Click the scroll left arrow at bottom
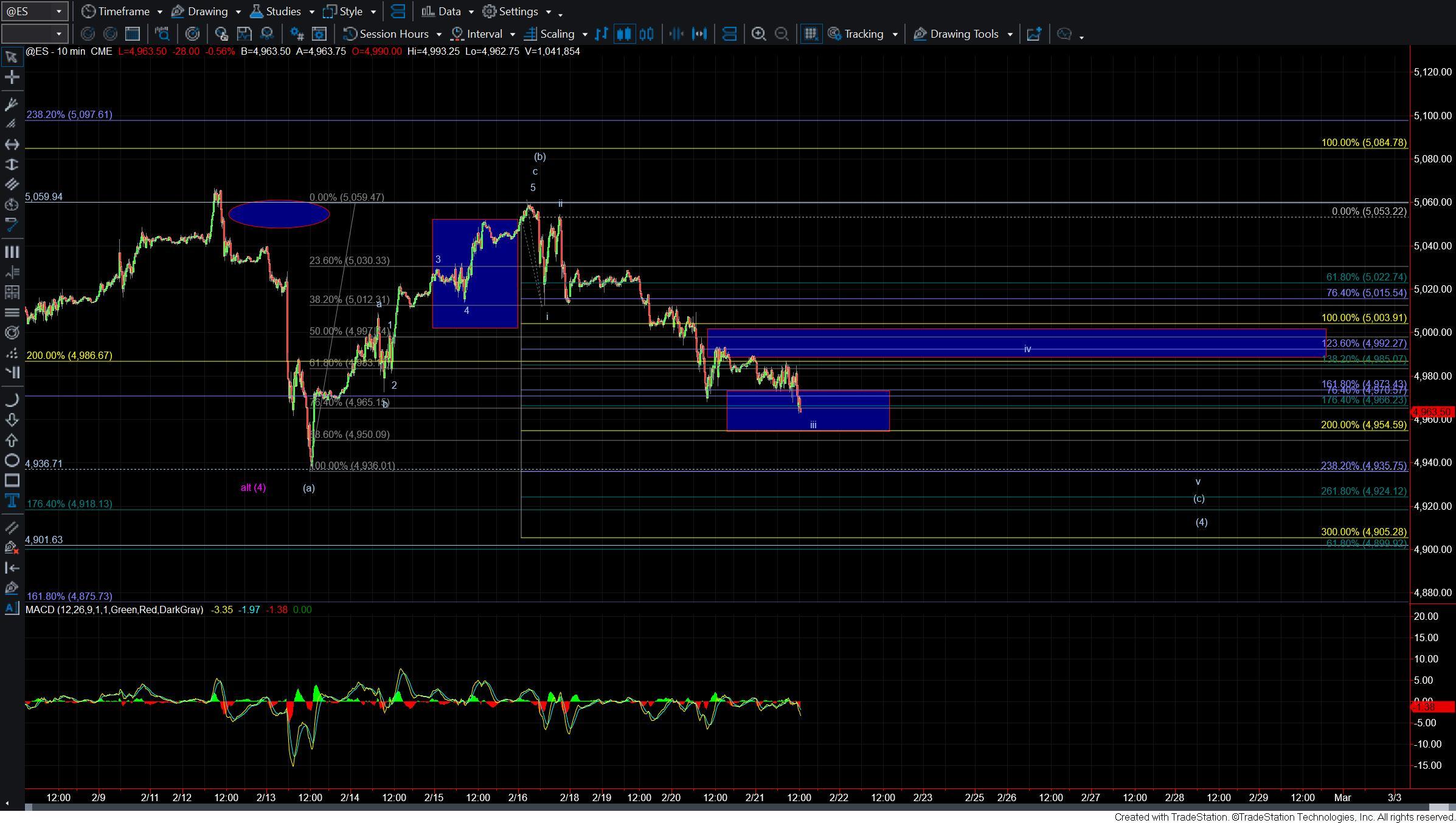This screenshot has width=1456, height=823. [x=7, y=804]
